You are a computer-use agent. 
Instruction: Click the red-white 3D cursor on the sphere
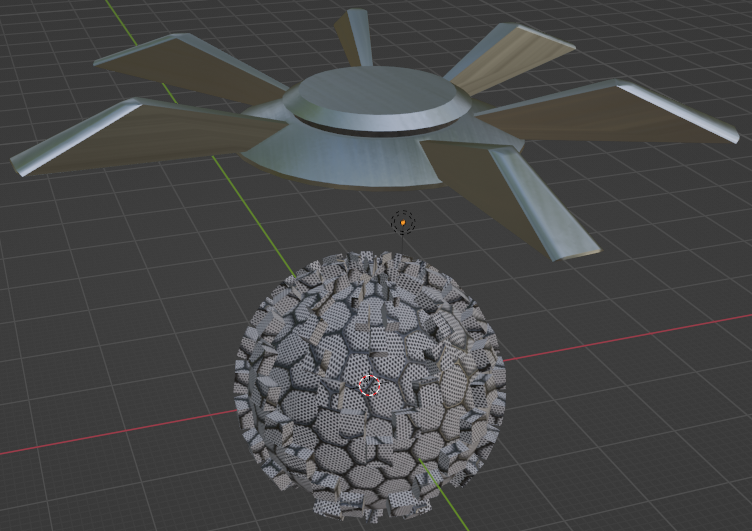[370, 385]
